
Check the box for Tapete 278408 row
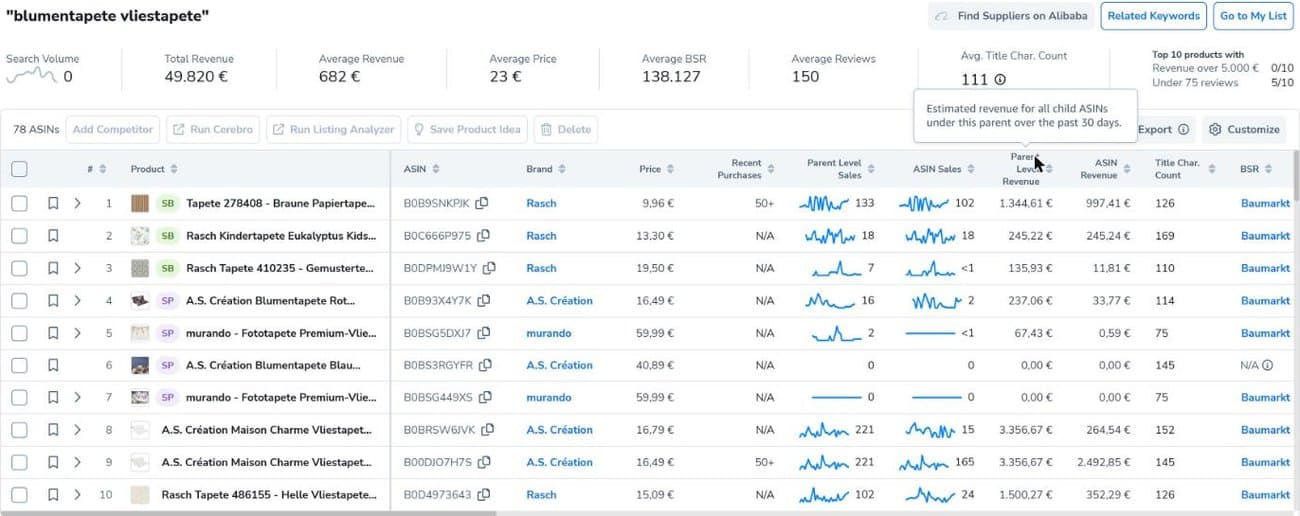(x=19, y=203)
